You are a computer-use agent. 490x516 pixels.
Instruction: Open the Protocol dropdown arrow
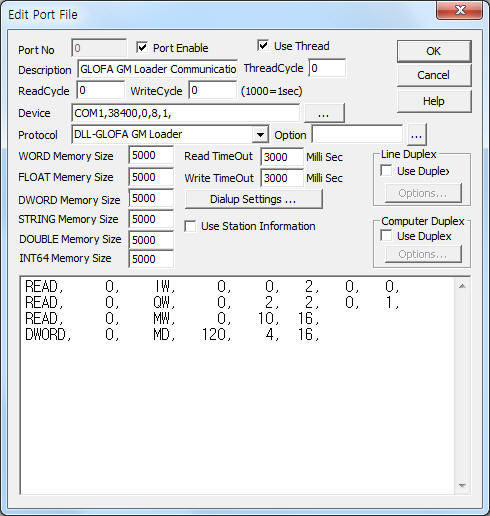260,135
